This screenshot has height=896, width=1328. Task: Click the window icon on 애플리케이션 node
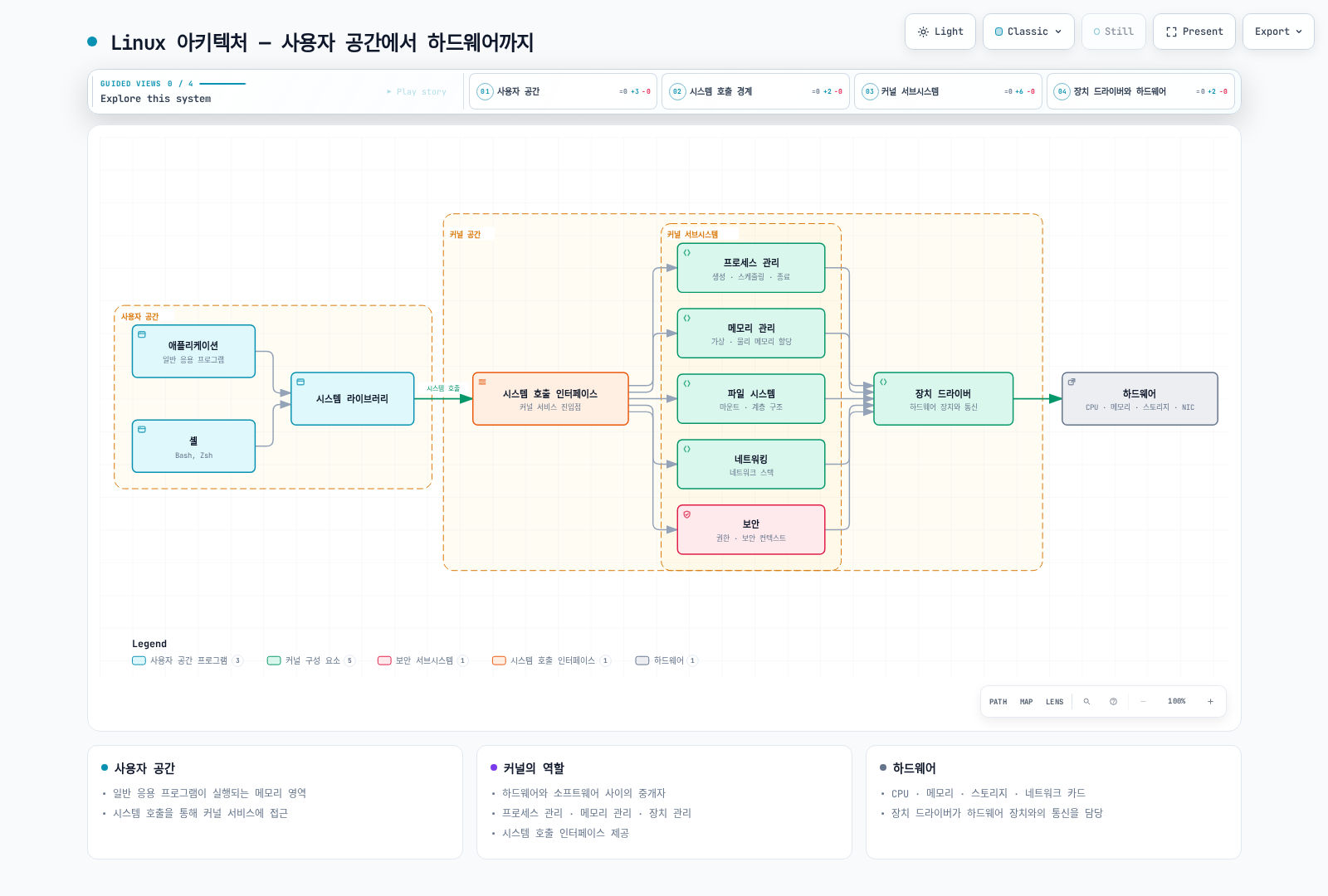point(142,334)
